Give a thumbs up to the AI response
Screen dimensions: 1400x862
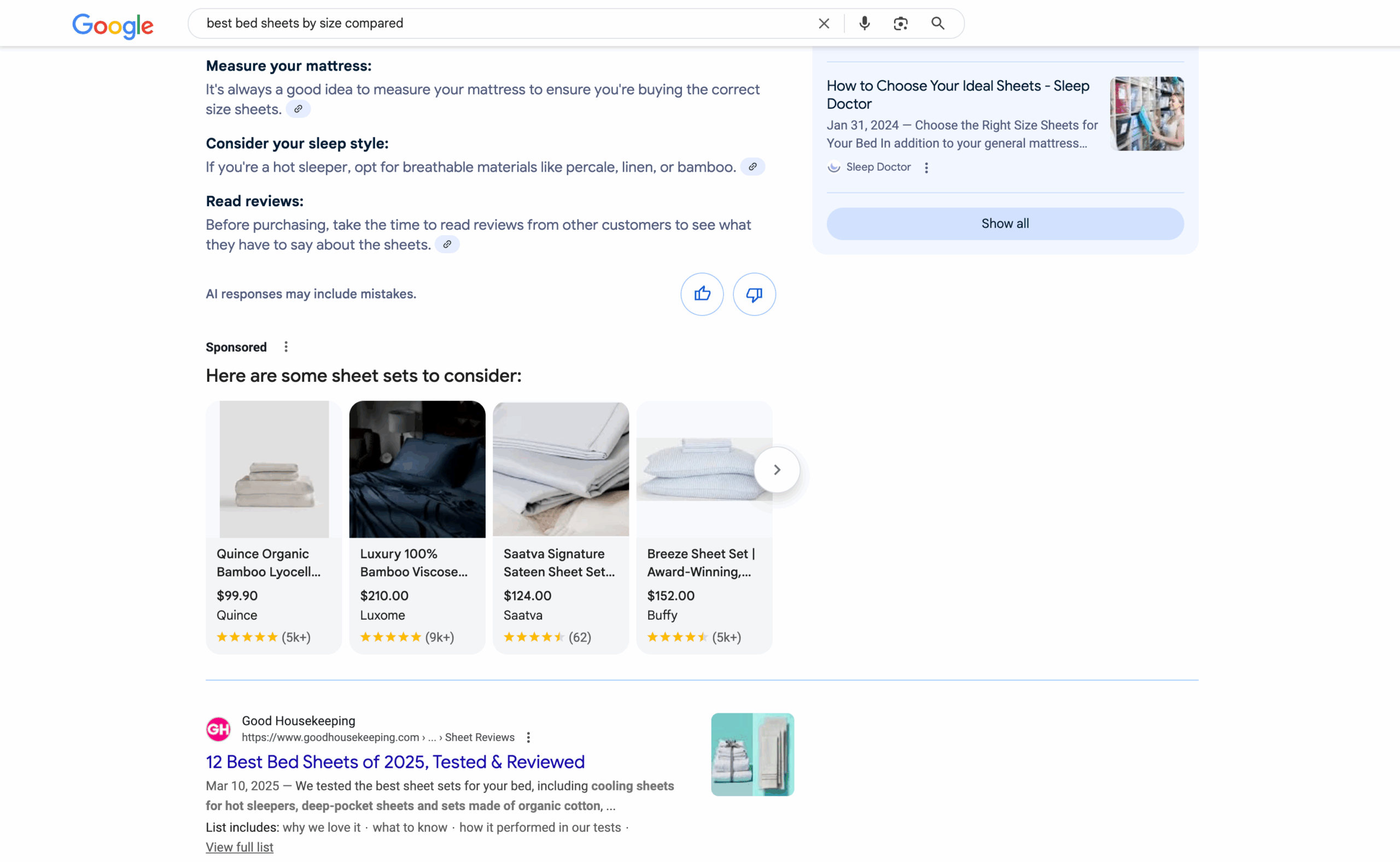point(702,294)
